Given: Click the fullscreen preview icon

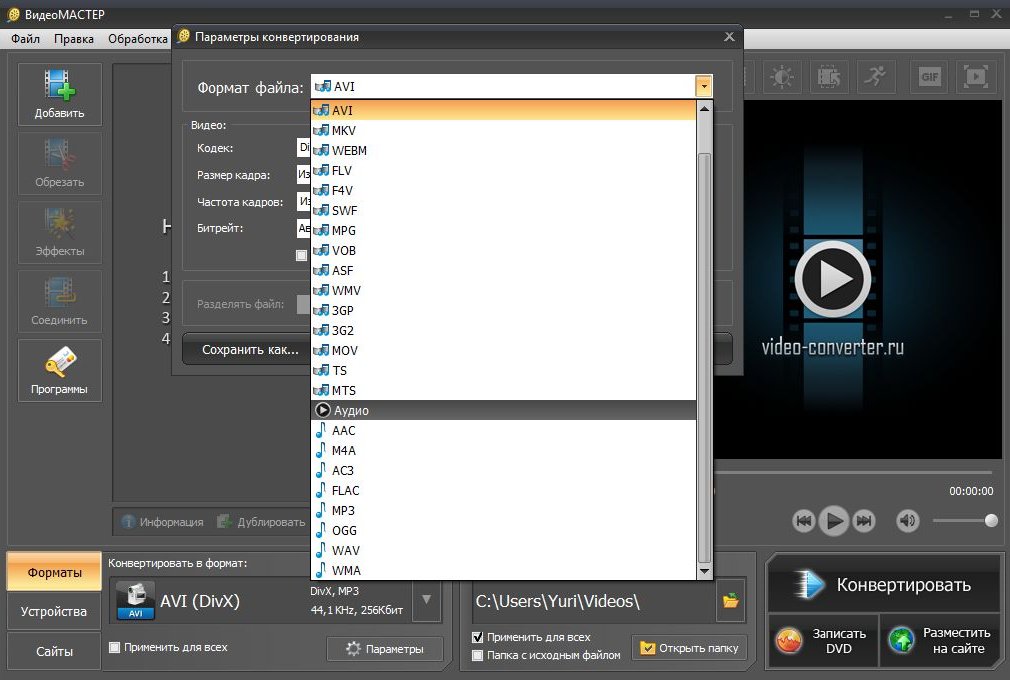Looking at the screenshot, I should (x=975, y=77).
